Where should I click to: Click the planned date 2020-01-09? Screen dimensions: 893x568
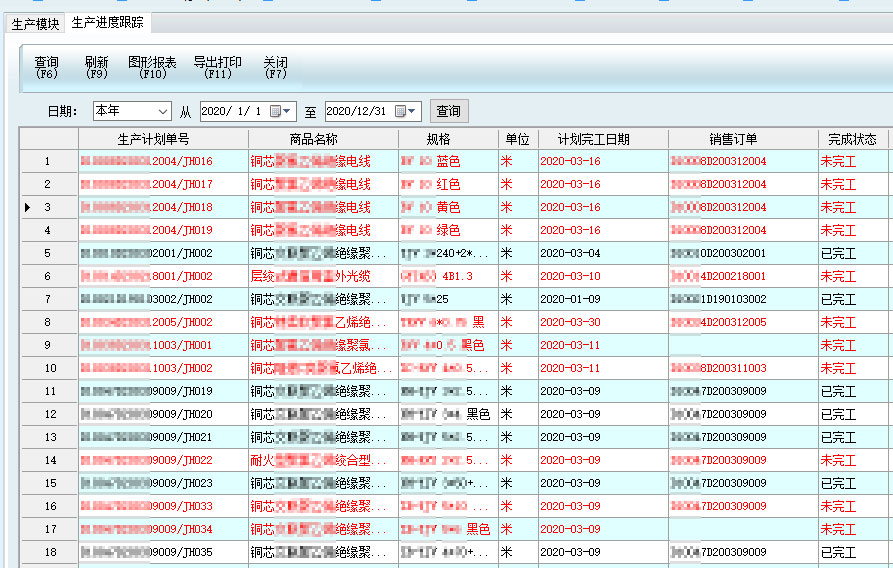pos(603,299)
